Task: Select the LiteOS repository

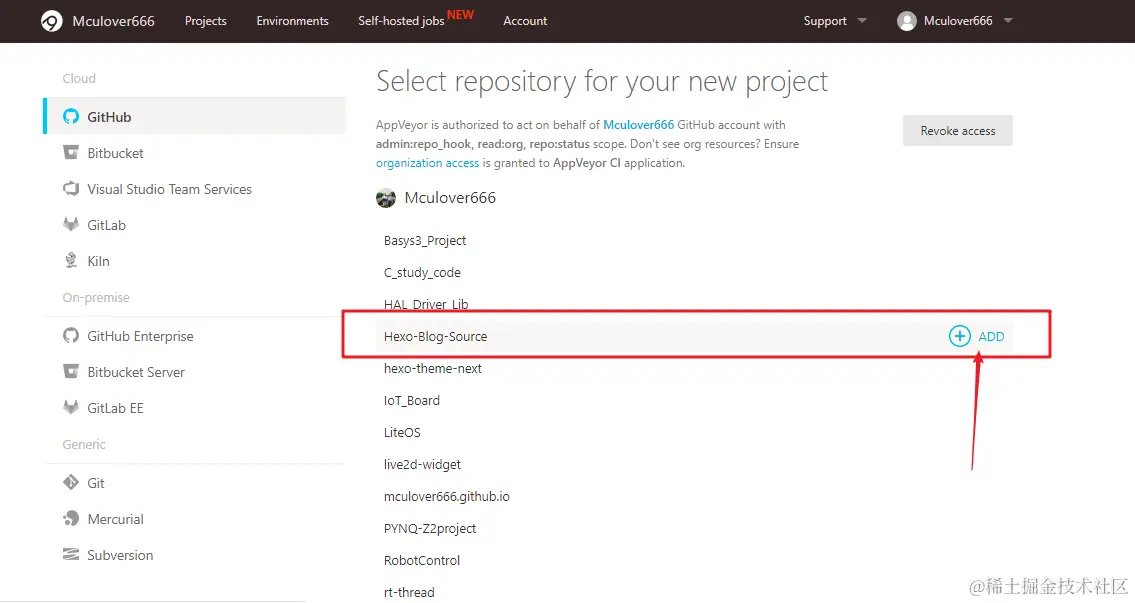Action: click(402, 432)
